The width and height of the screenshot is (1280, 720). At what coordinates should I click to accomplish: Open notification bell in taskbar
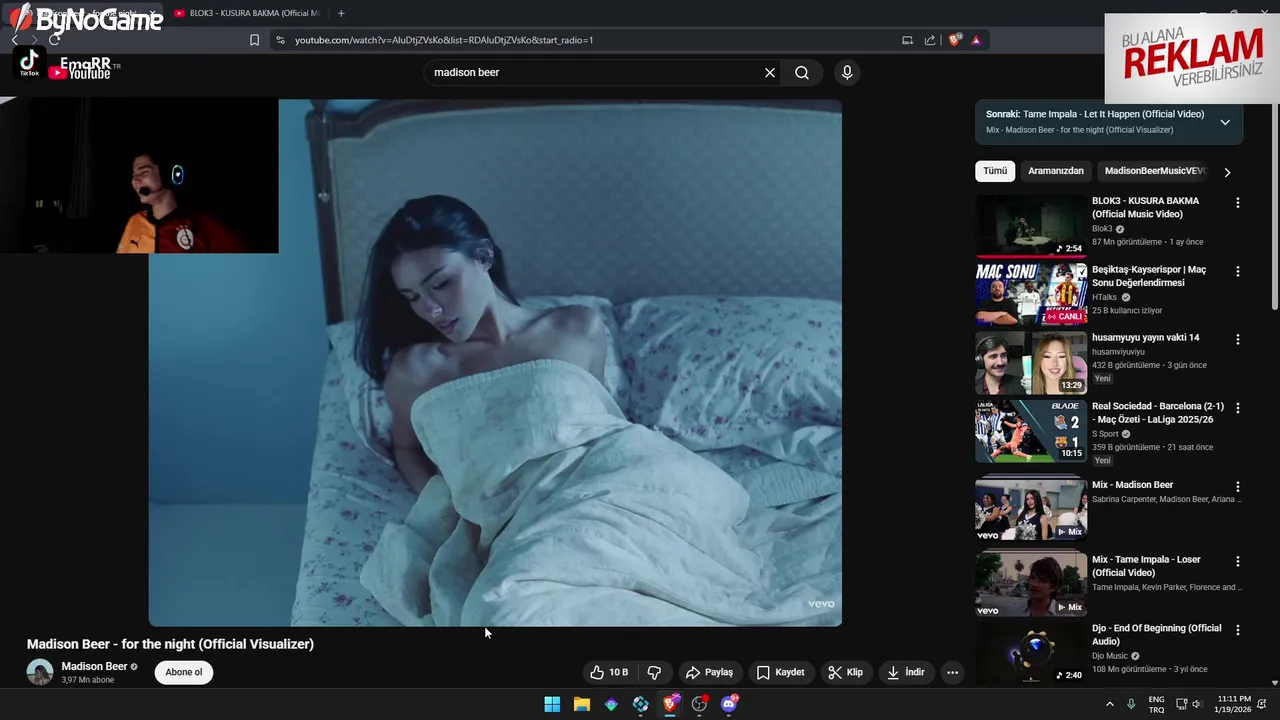[1262, 704]
